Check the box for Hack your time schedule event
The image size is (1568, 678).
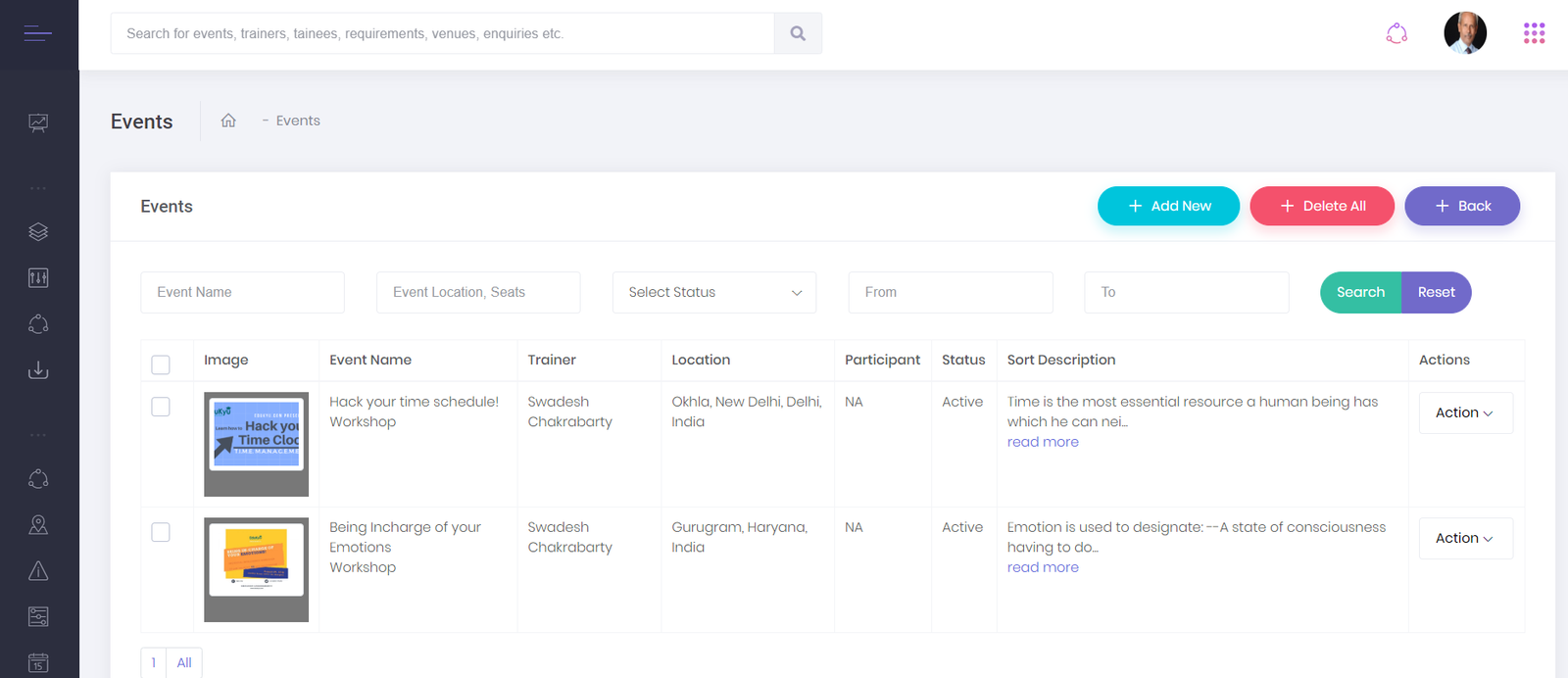pos(161,407)
